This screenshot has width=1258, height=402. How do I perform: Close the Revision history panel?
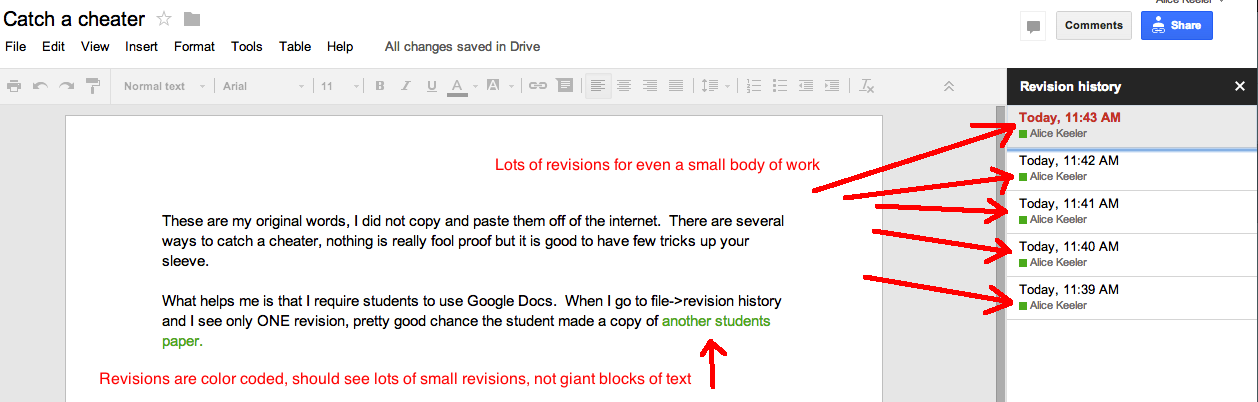tap(1239, 86)
